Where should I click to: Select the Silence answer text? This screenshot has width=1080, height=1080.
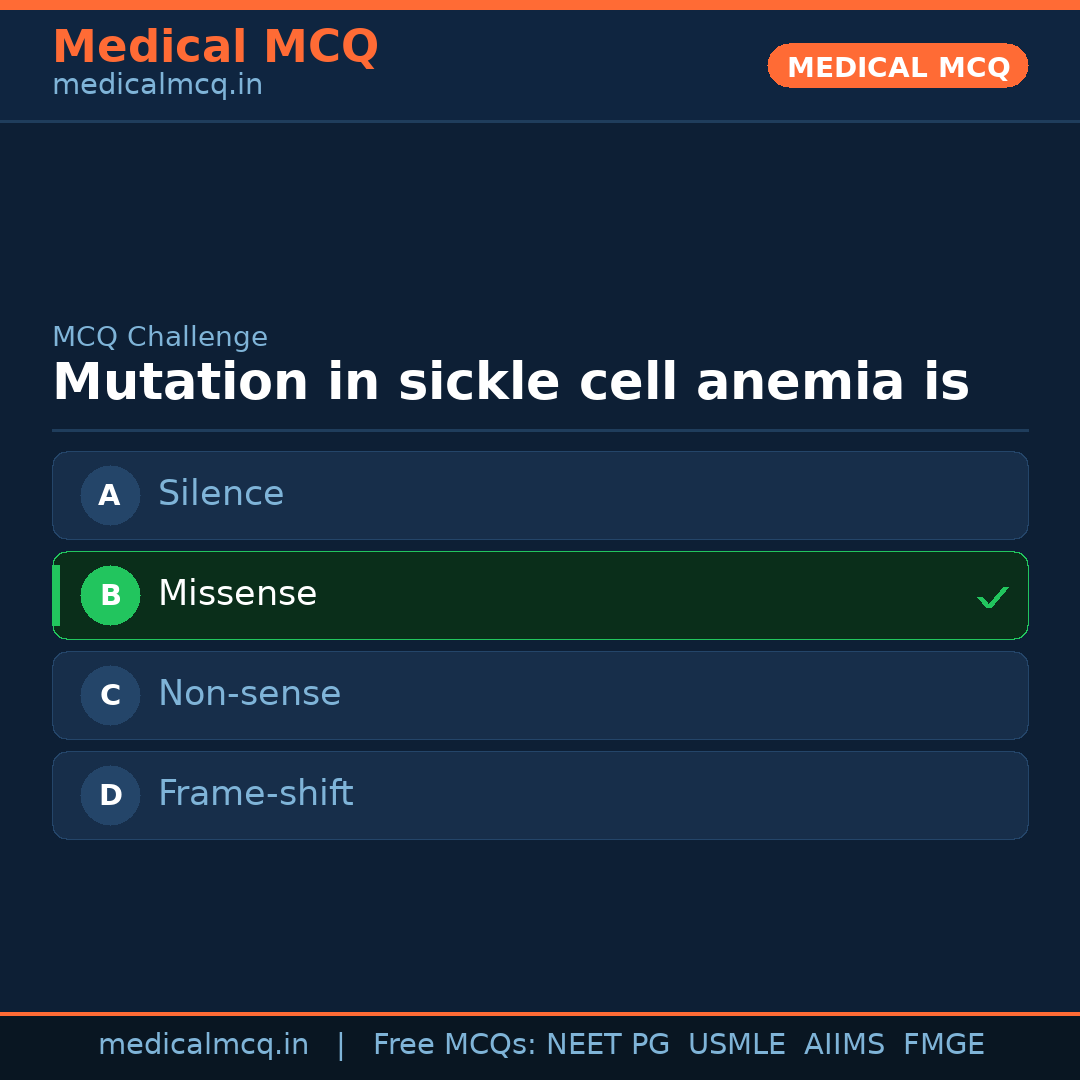221,494
